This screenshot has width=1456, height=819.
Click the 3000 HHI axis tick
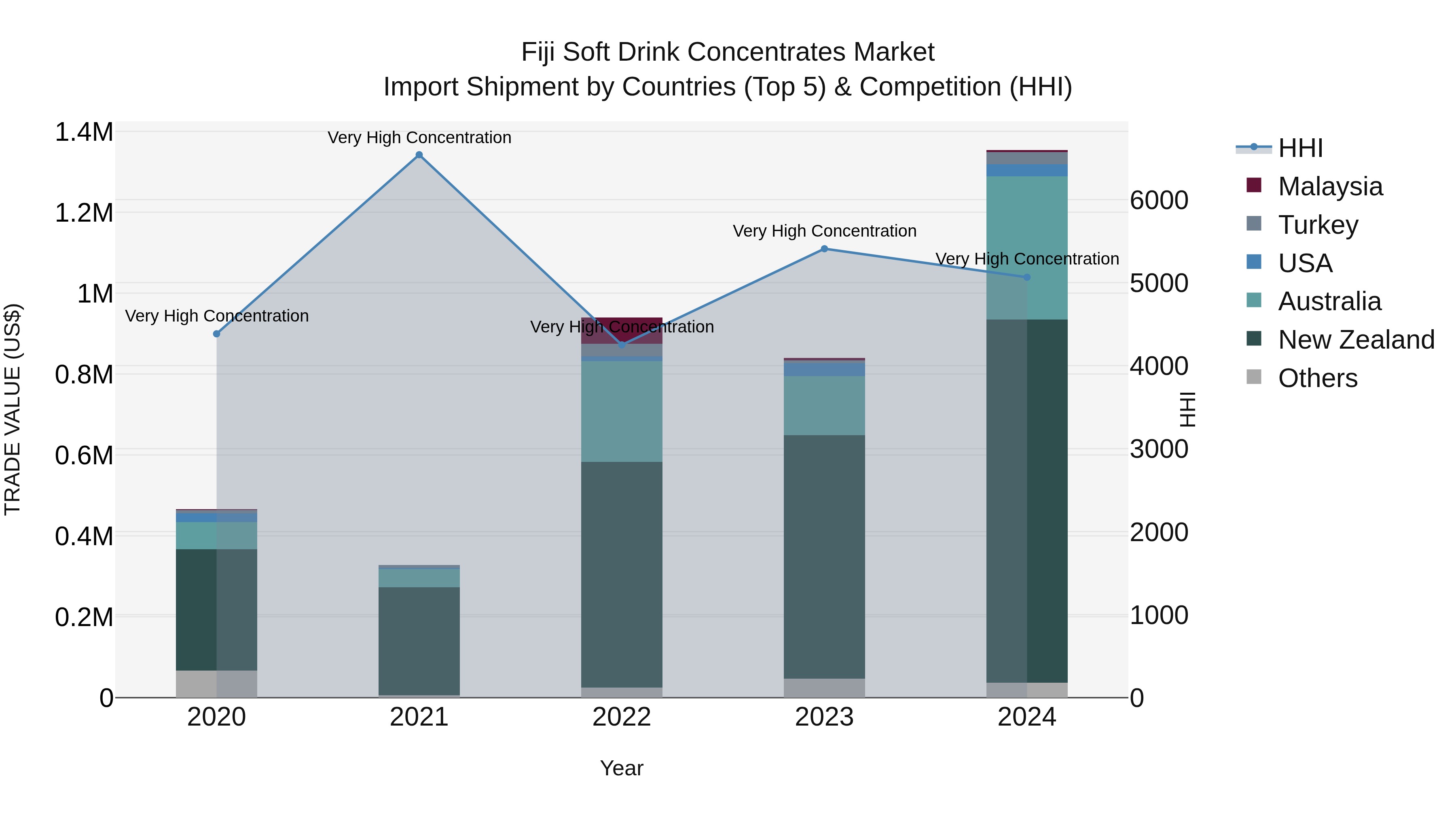1159,449
